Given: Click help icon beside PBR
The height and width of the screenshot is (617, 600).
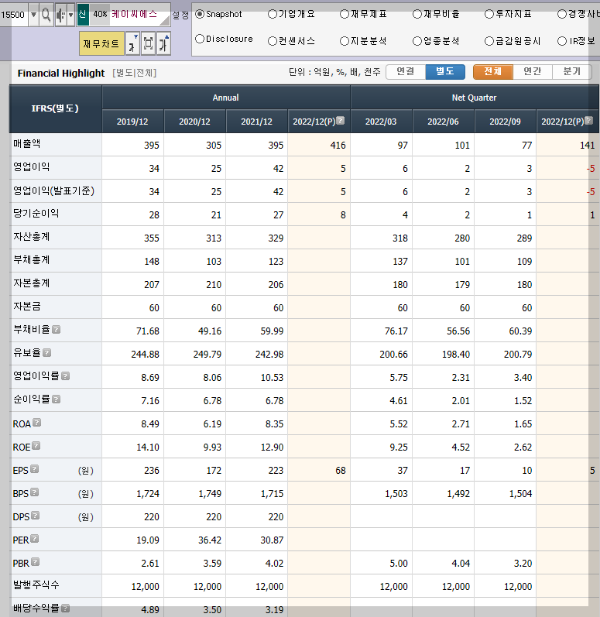Looking at the screenshot, I should 35,562.
